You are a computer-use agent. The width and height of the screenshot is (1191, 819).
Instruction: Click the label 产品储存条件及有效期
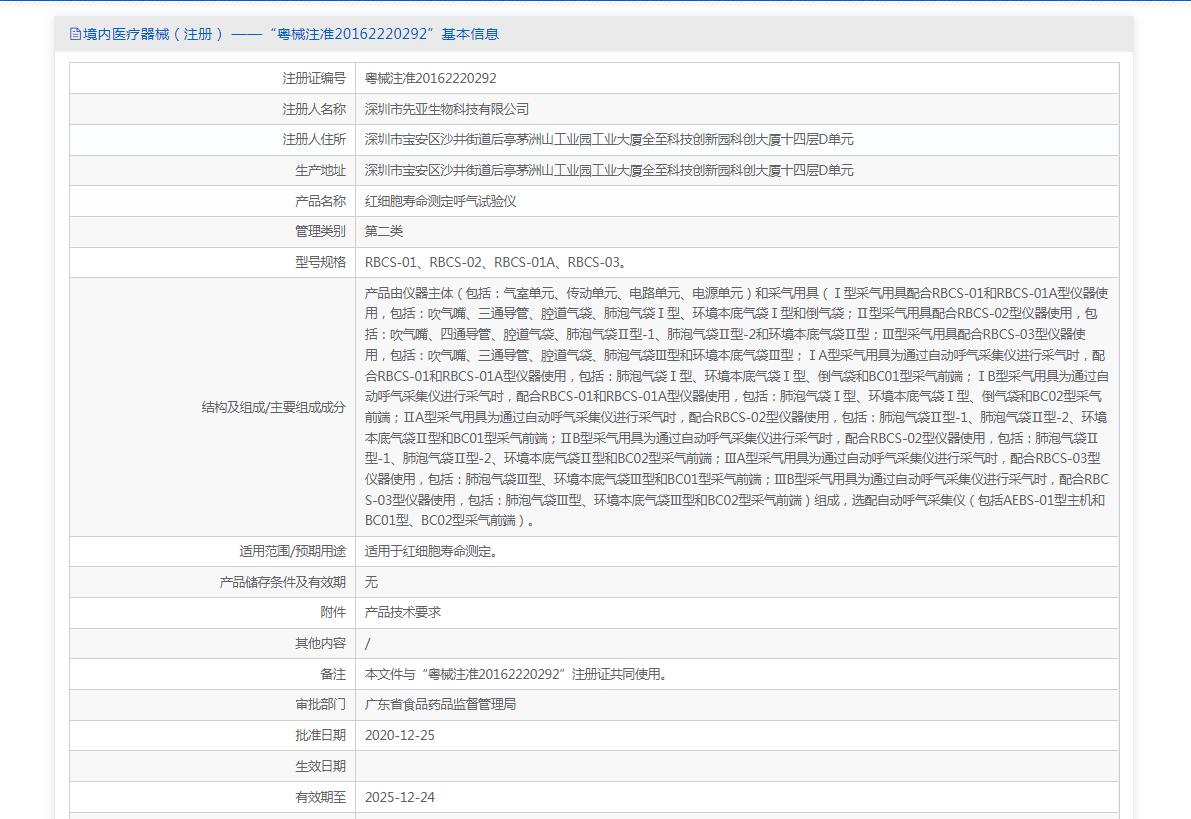click(x=283, y=583)
